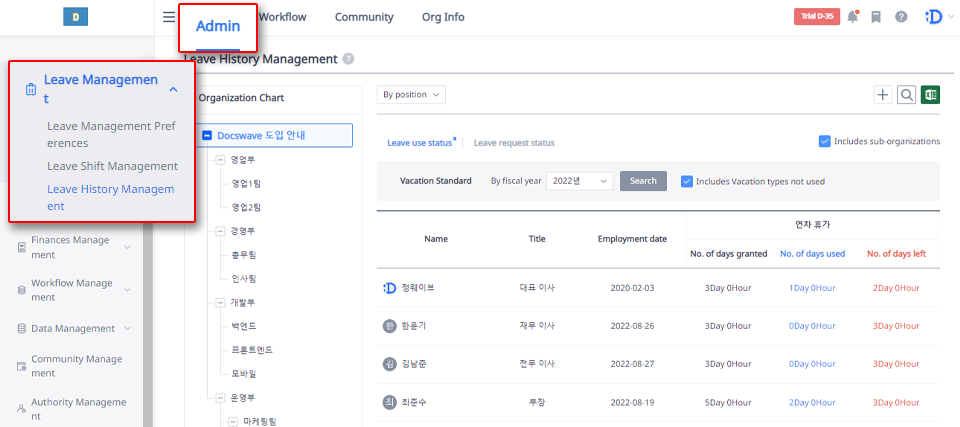The height and width of the screenshot is (427, 960).
Task: Open the profile menu arrow
Action: (950, 17)
